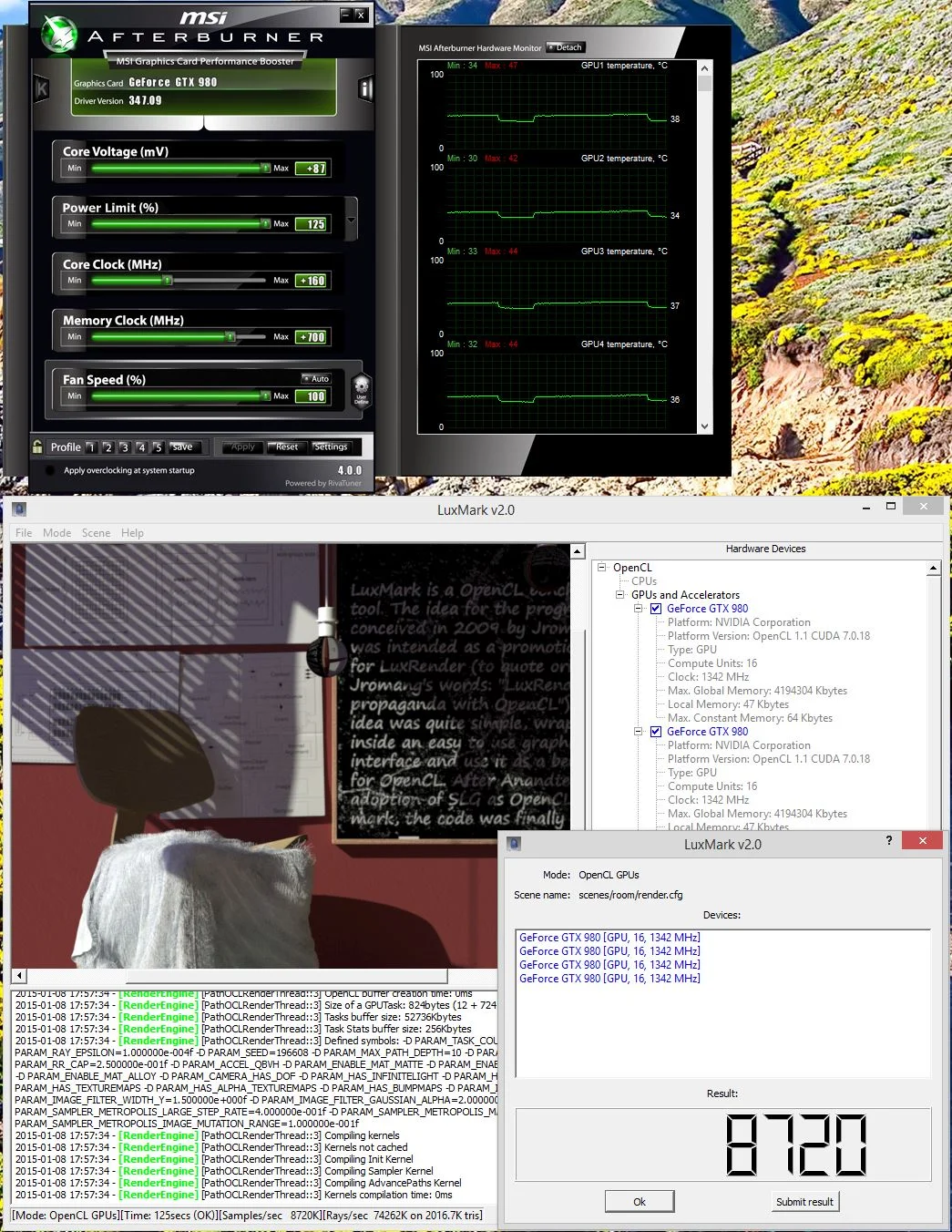
Task: Click hardware monitor scroll down arrow
Action: click(704, 426)
